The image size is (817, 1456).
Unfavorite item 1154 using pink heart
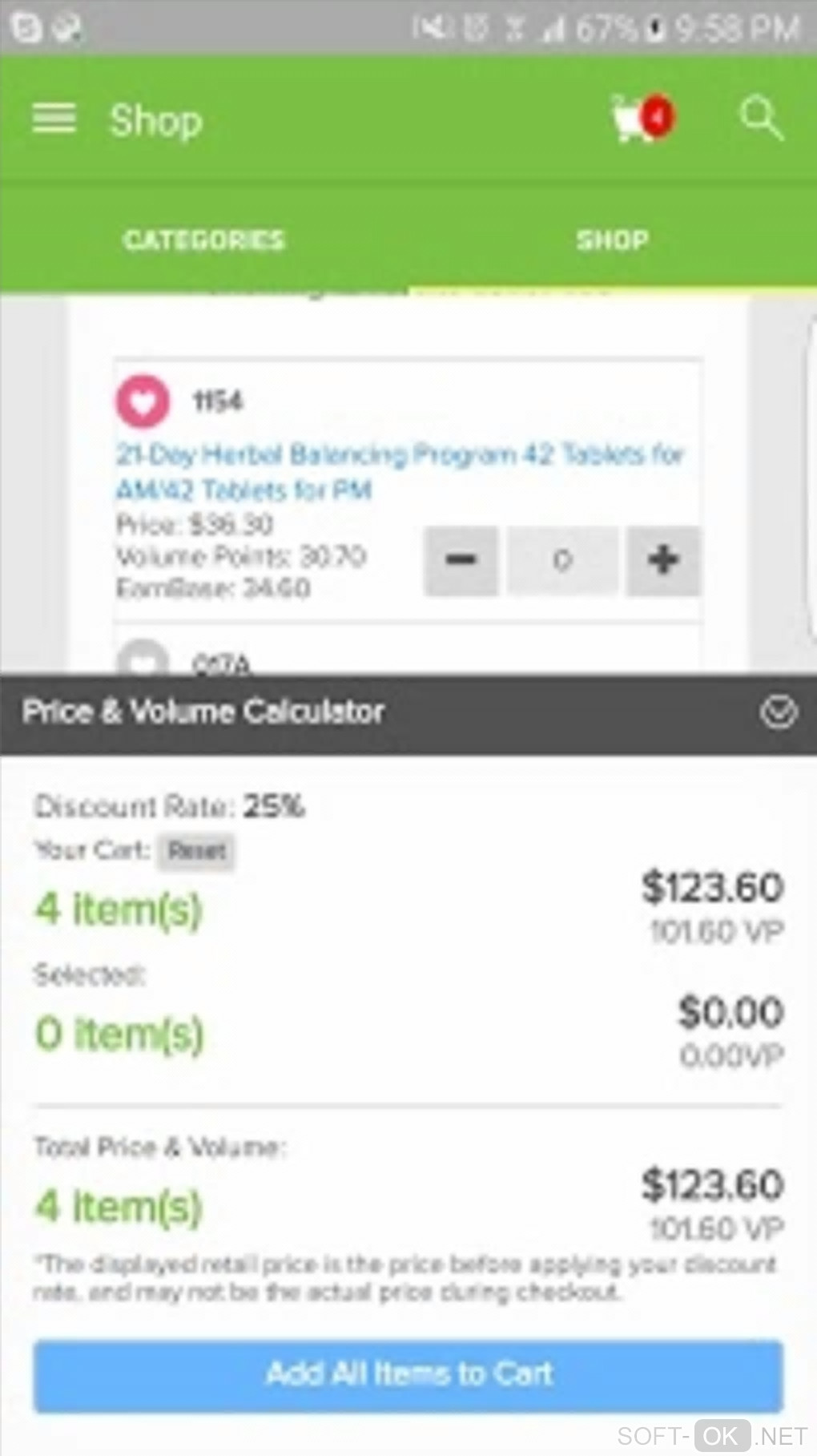pos(143,401)
